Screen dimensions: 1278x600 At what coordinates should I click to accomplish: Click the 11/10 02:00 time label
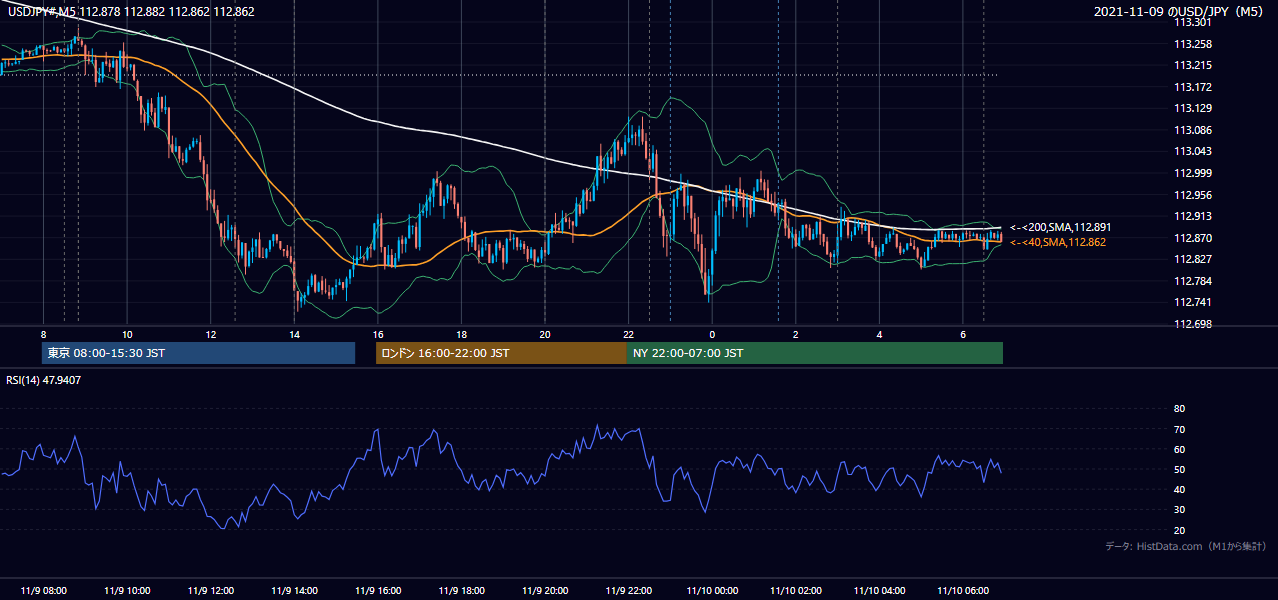click(x=795, y=590)
